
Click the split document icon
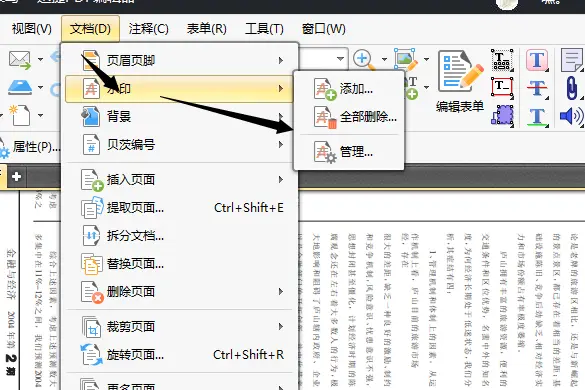pos(91,235)
